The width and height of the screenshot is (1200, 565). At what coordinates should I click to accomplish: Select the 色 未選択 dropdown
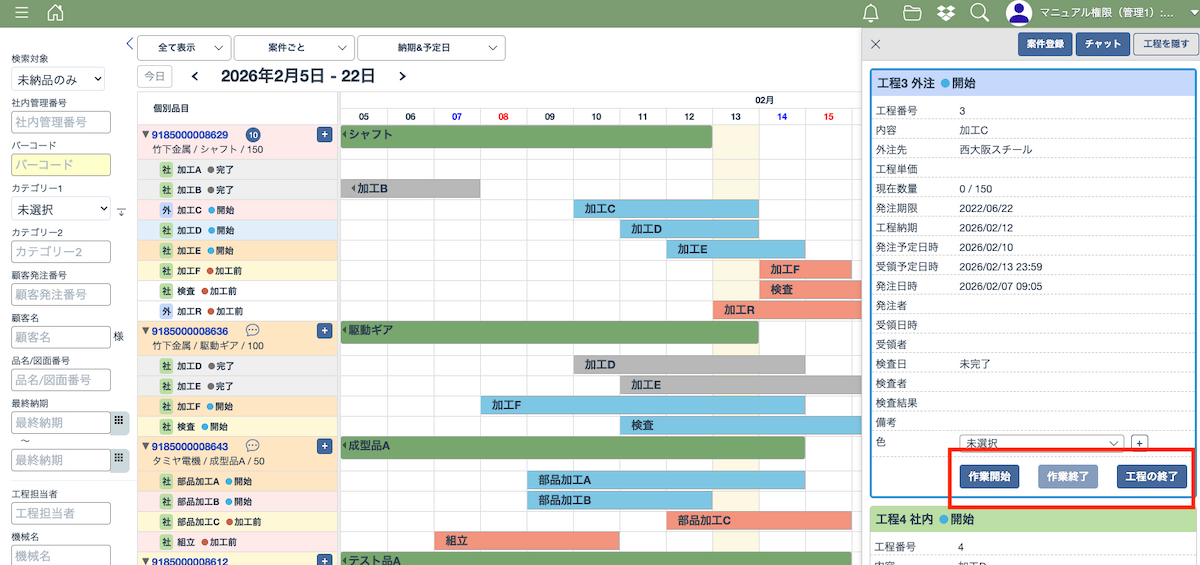1041,442
